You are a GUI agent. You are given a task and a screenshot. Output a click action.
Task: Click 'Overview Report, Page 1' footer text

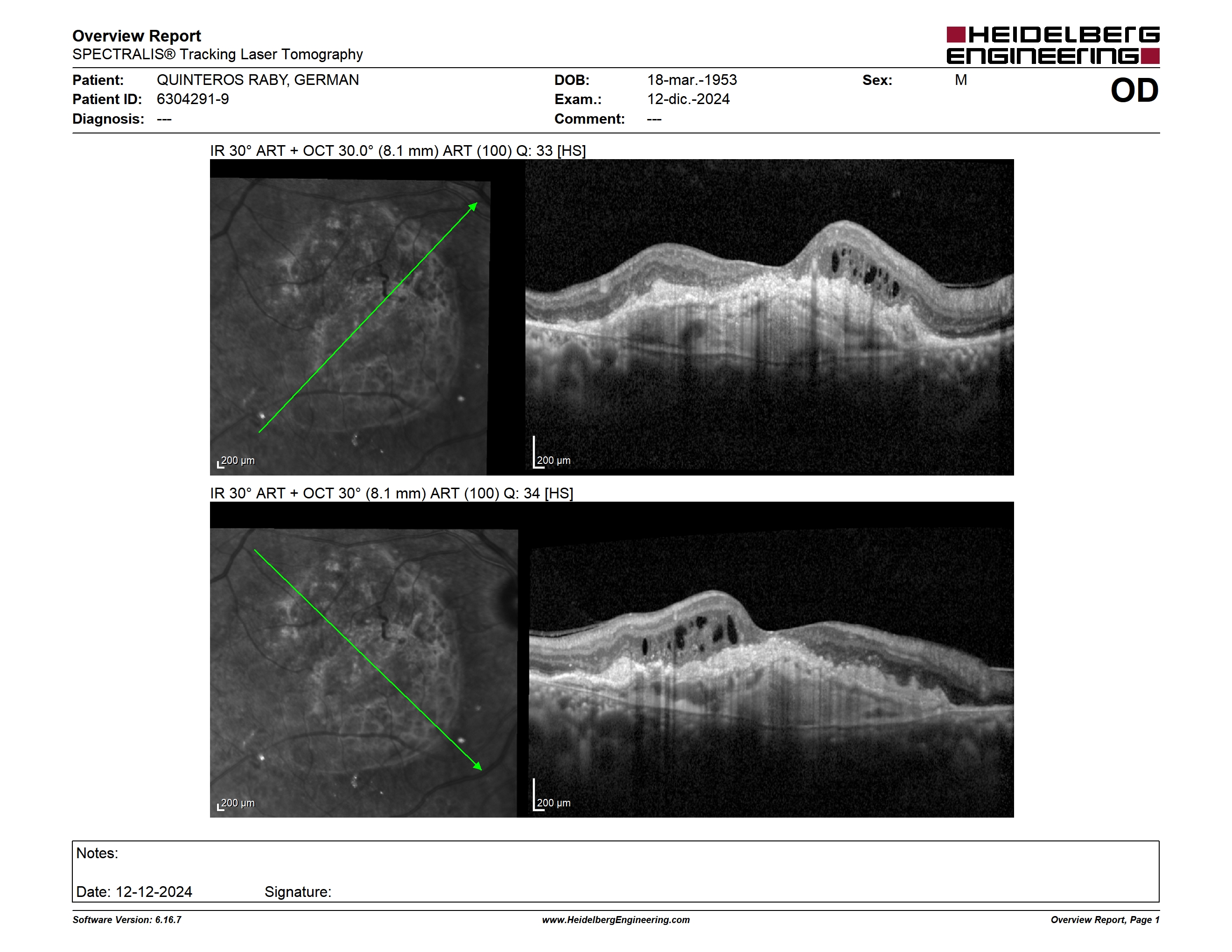tap(1105, 920)
